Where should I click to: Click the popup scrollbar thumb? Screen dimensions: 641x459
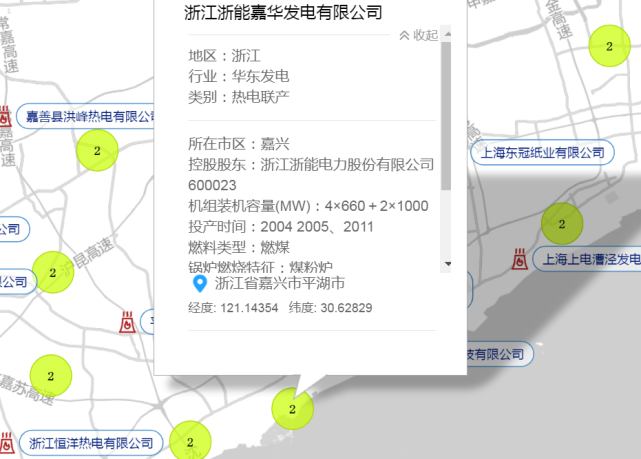tap(446, 116)
